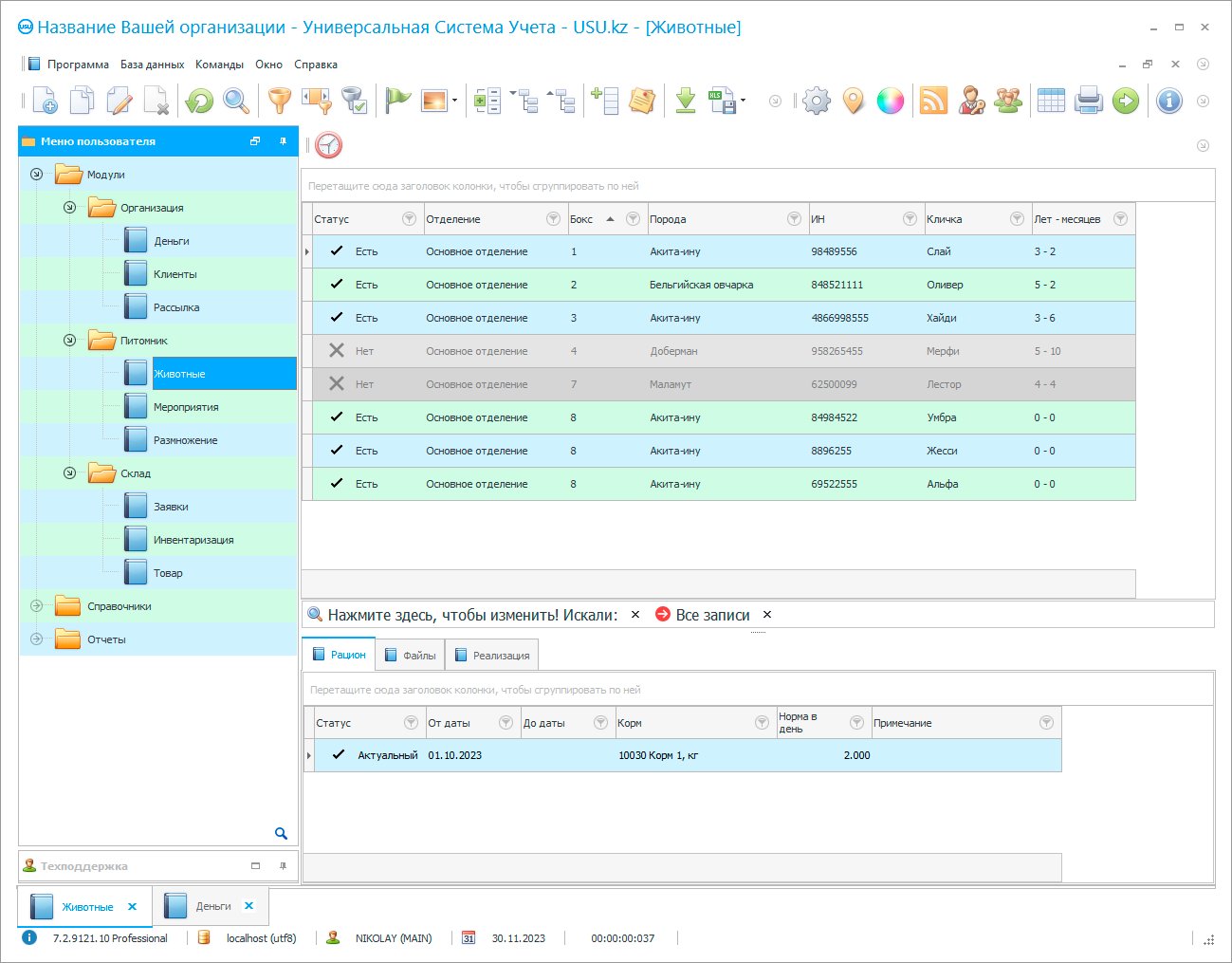1232x963 pixels.
Task: Click the green flag toolbar icon
Action: coord(398,101)
